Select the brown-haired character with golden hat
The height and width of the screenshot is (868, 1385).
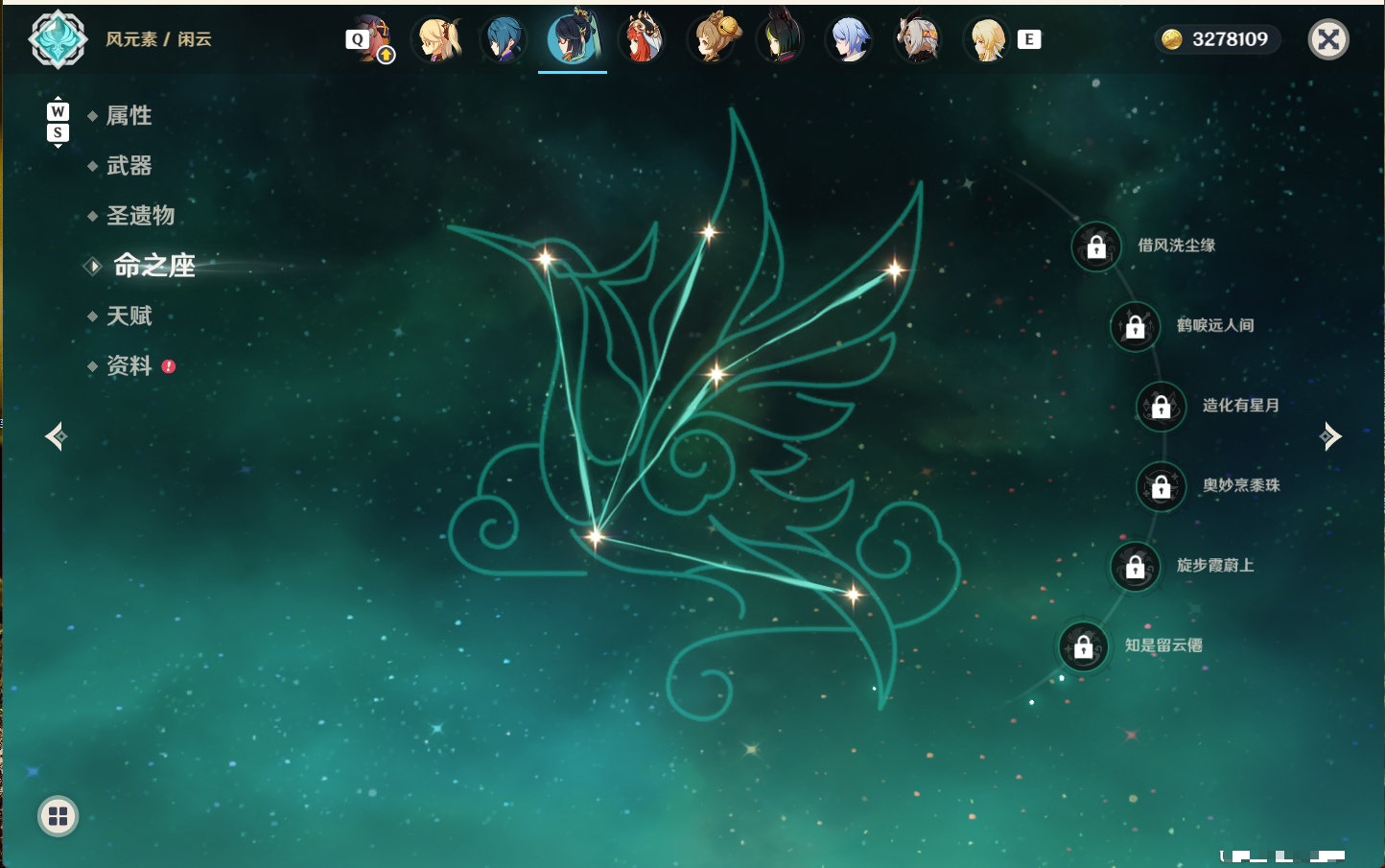pos(712,39)
